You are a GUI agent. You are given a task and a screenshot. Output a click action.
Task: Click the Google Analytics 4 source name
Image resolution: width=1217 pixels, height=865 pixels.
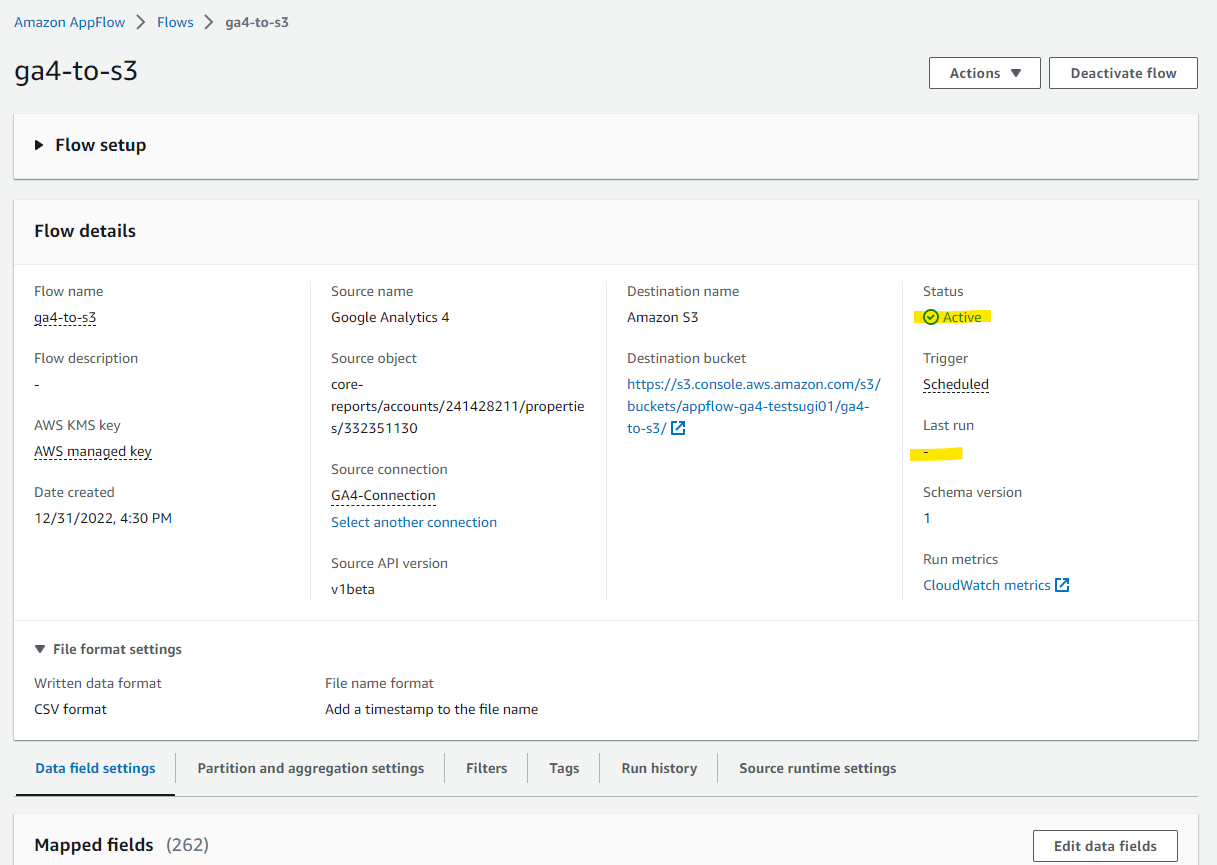click(x=390, y=317)
